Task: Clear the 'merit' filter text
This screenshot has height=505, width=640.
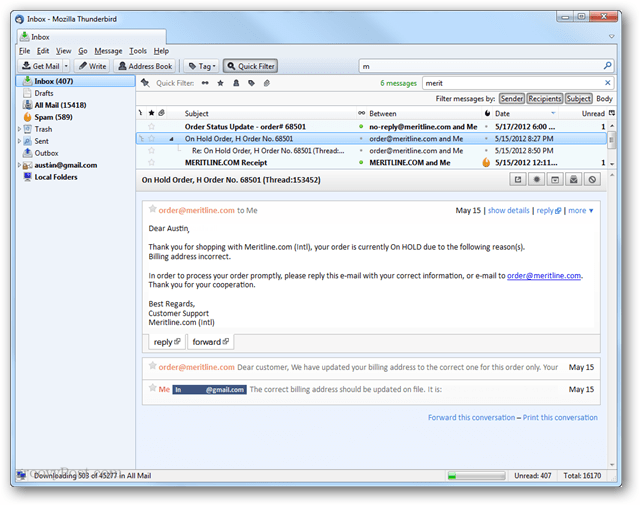Action: 607,83
